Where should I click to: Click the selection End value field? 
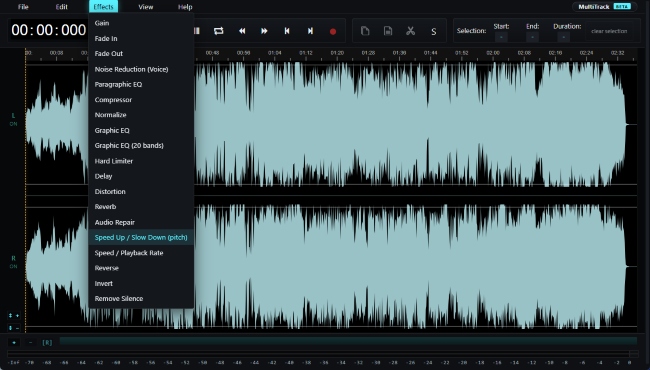coord(532,37)
